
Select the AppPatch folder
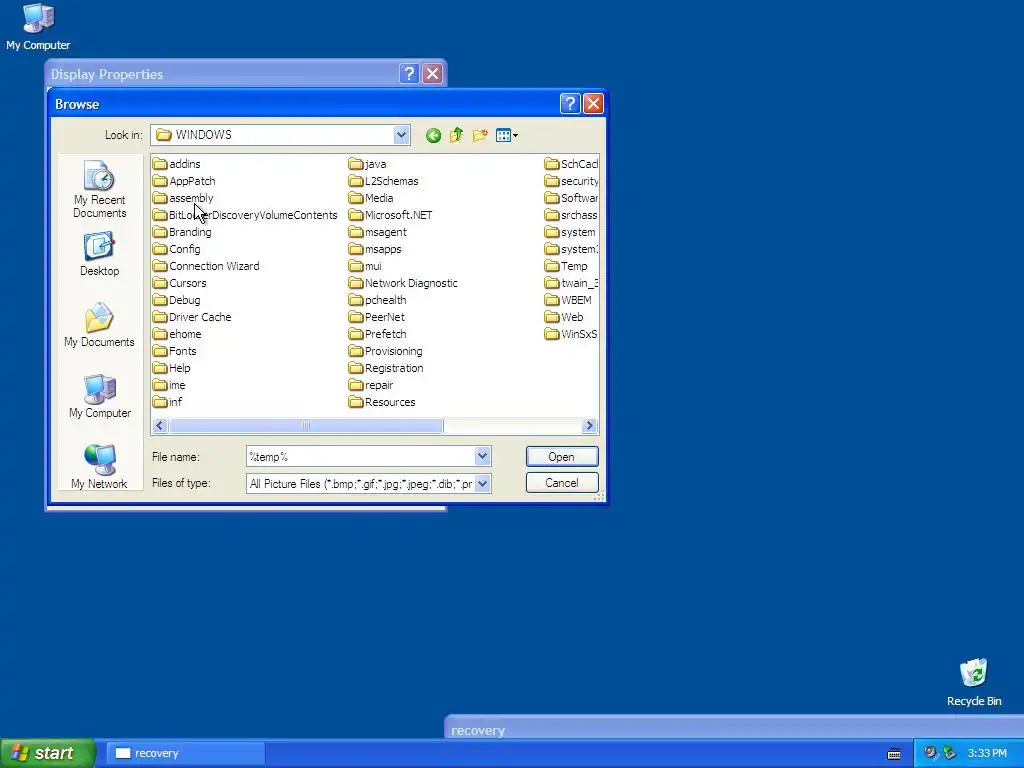[x=184, y=181]
